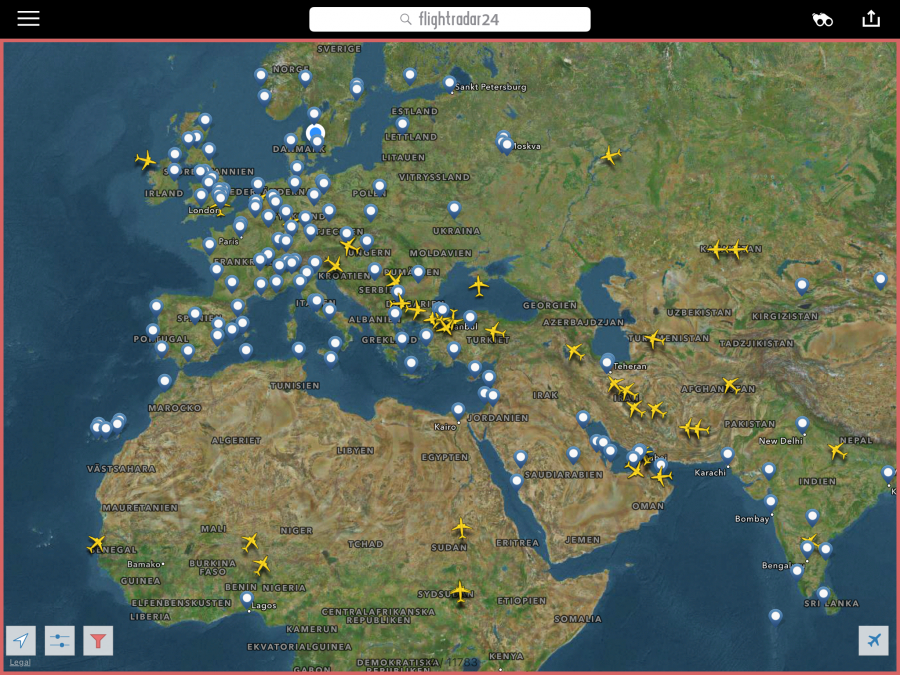Select the plane over the Black Sea
Image resolution: width=900 pixels, height=675 pixels.
pyautogui.click(x=479, y=286)
